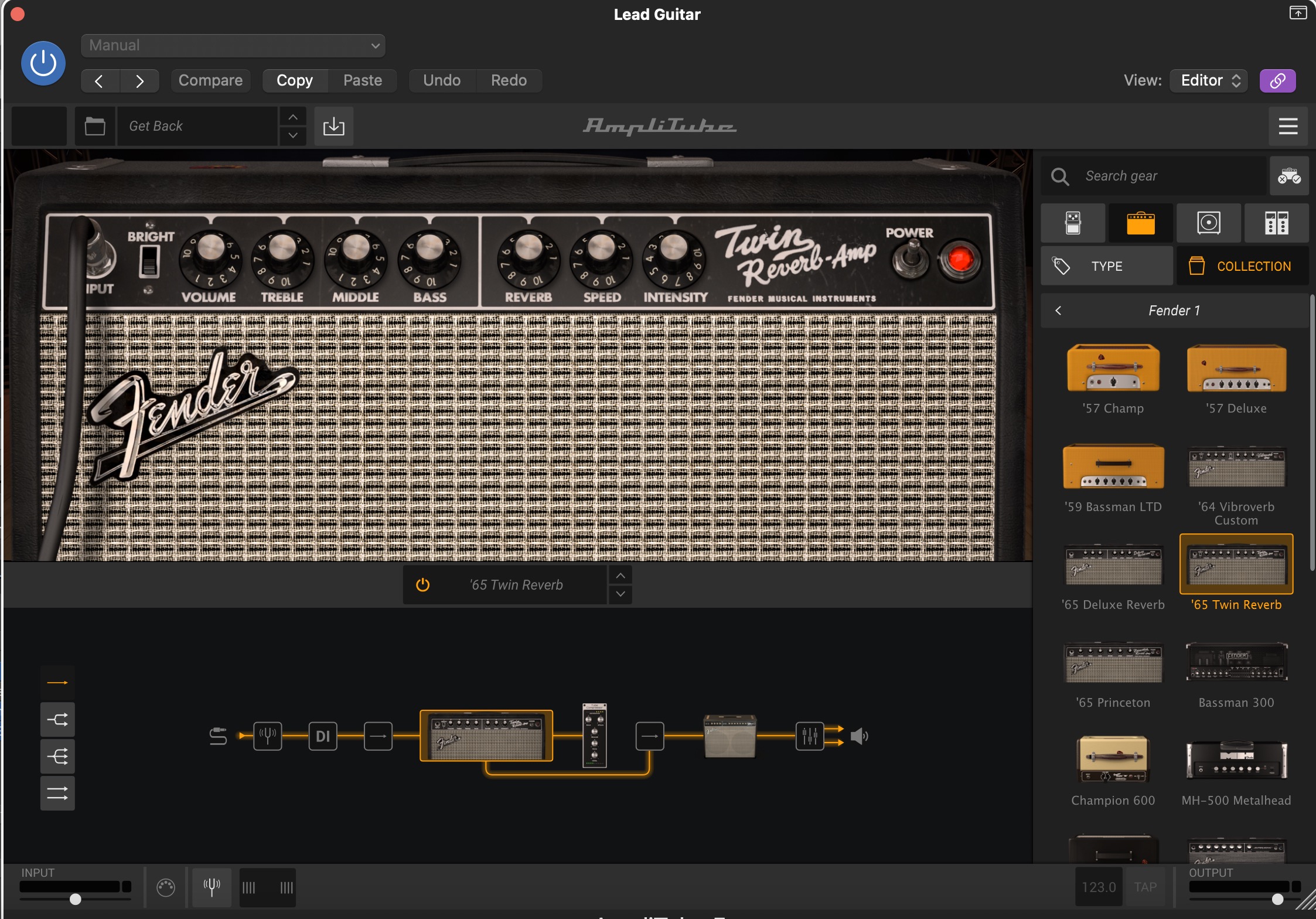Select the '65 Princeton amp
The height and width of the screenshot is (919, 1316).
click(1113, 674)
